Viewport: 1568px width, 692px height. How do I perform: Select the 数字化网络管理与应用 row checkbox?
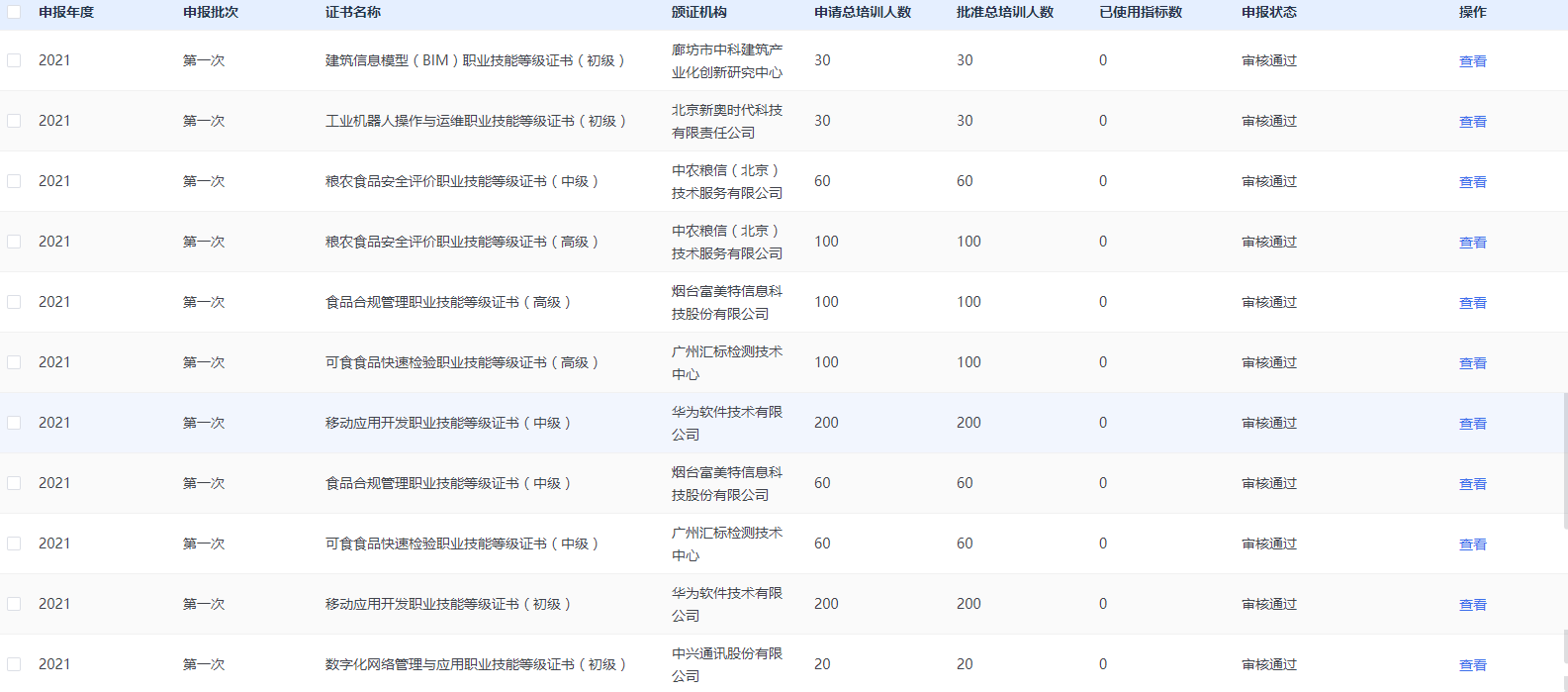tap(14, 664)
